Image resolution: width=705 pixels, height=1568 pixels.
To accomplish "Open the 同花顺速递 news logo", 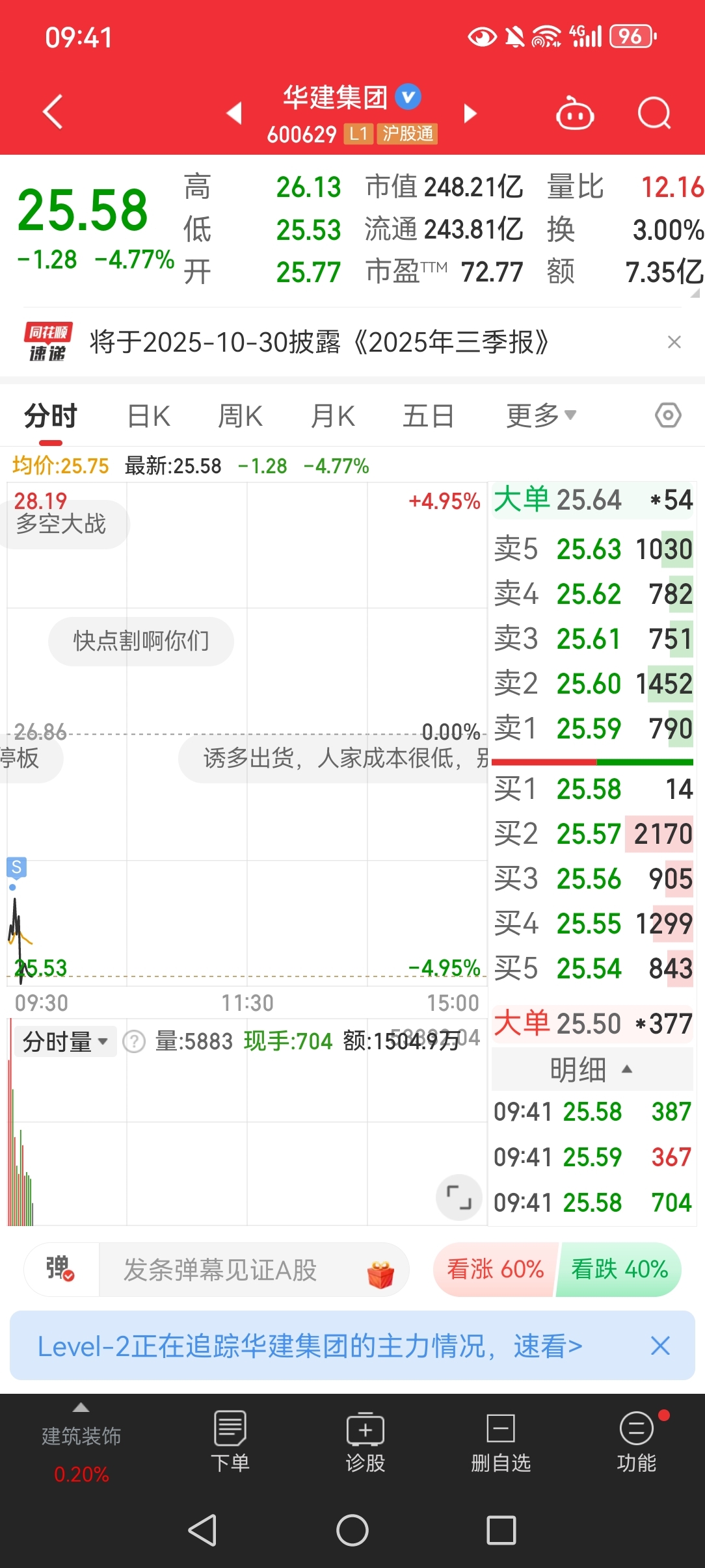I will tap(47, 341).
